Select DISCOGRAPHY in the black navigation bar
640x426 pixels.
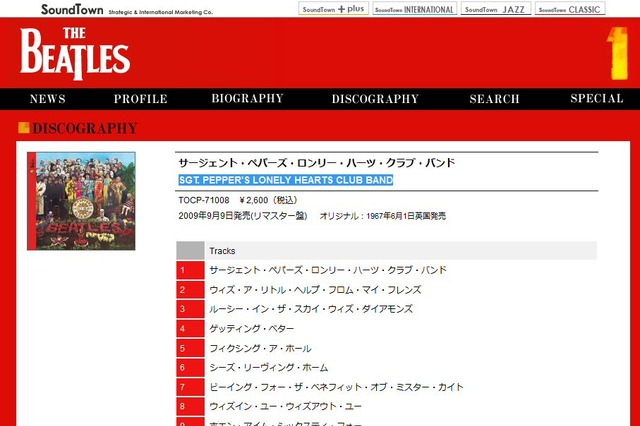[x=375, y=99]
